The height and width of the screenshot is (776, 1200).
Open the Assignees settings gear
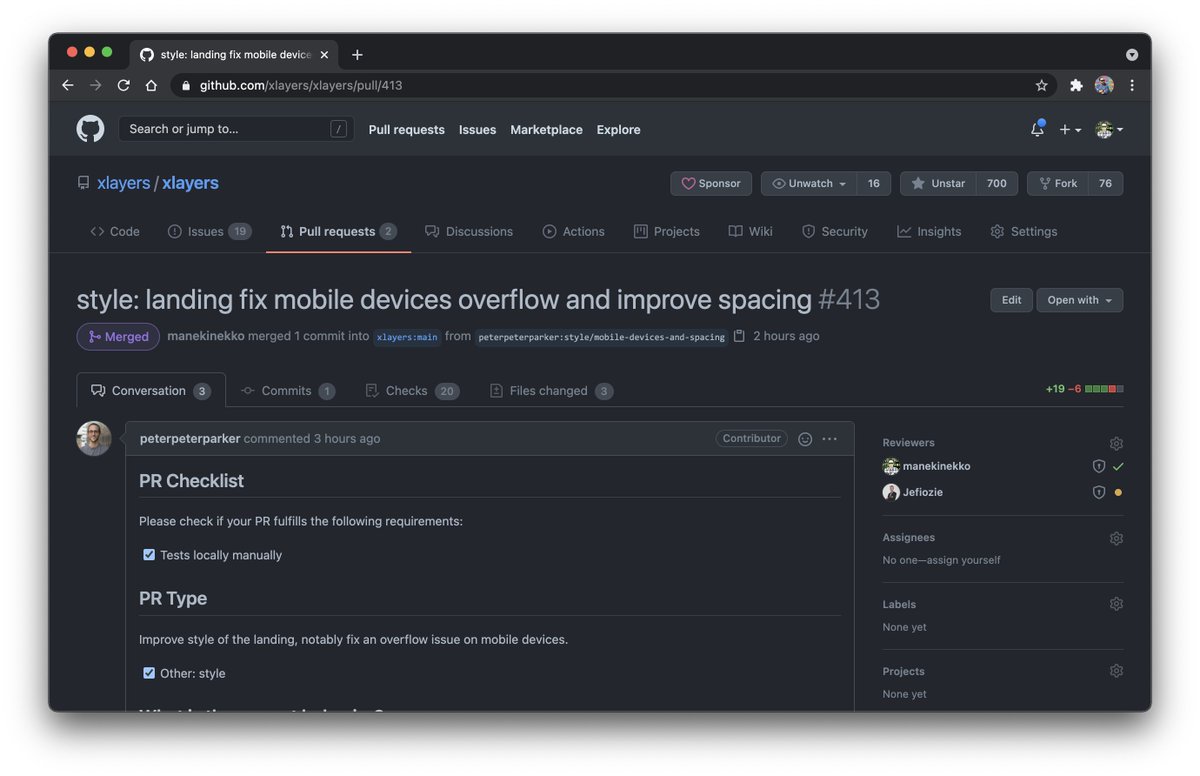pyautogui.click(x=1116, y=538)
